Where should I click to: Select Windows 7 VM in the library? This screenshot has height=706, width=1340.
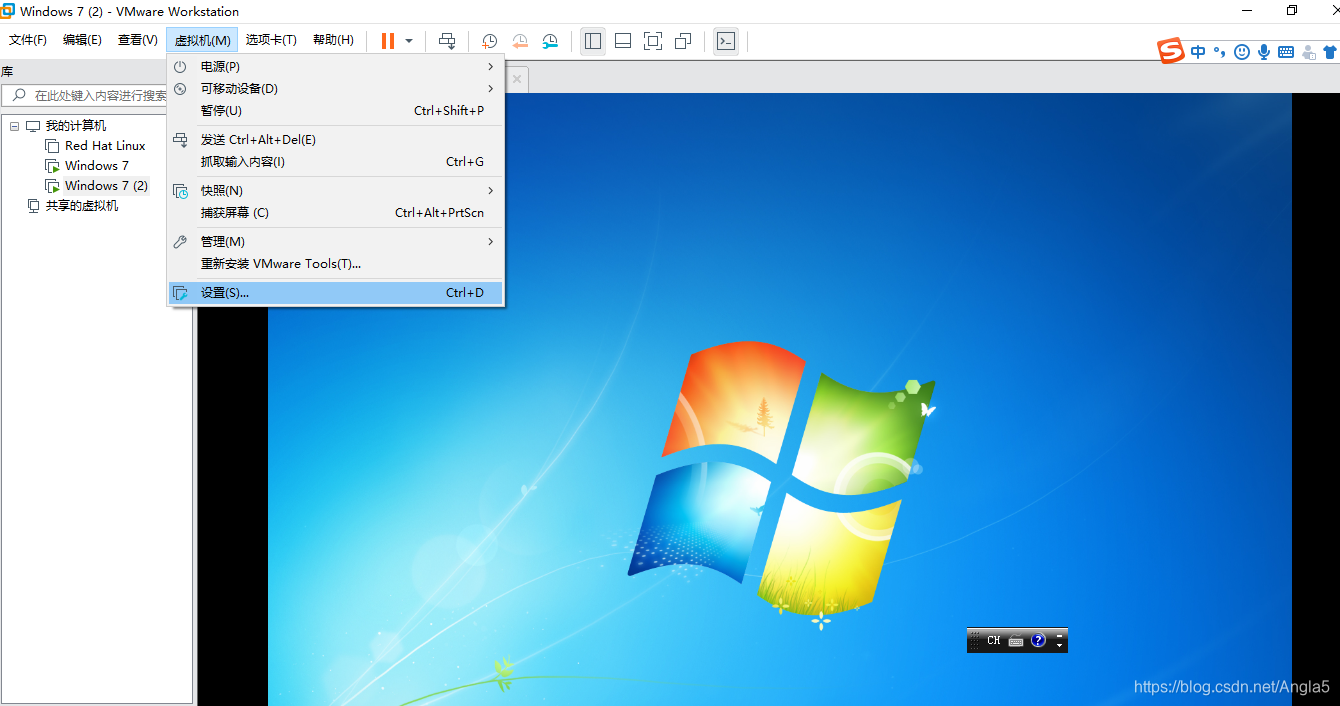point(97,166)
